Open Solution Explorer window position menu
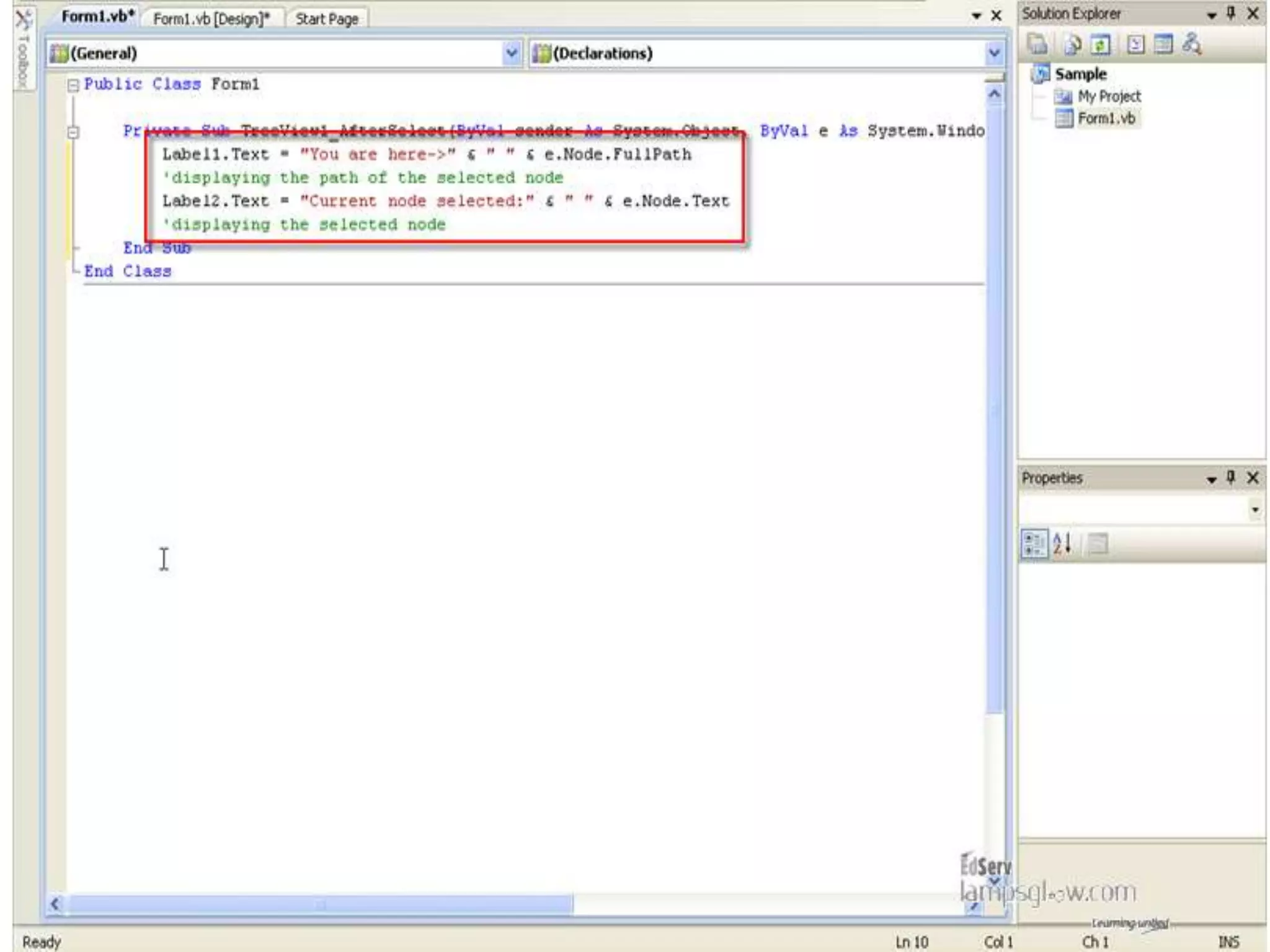1270x952 pixels. pyautogui.click(x=1212, y=15)
